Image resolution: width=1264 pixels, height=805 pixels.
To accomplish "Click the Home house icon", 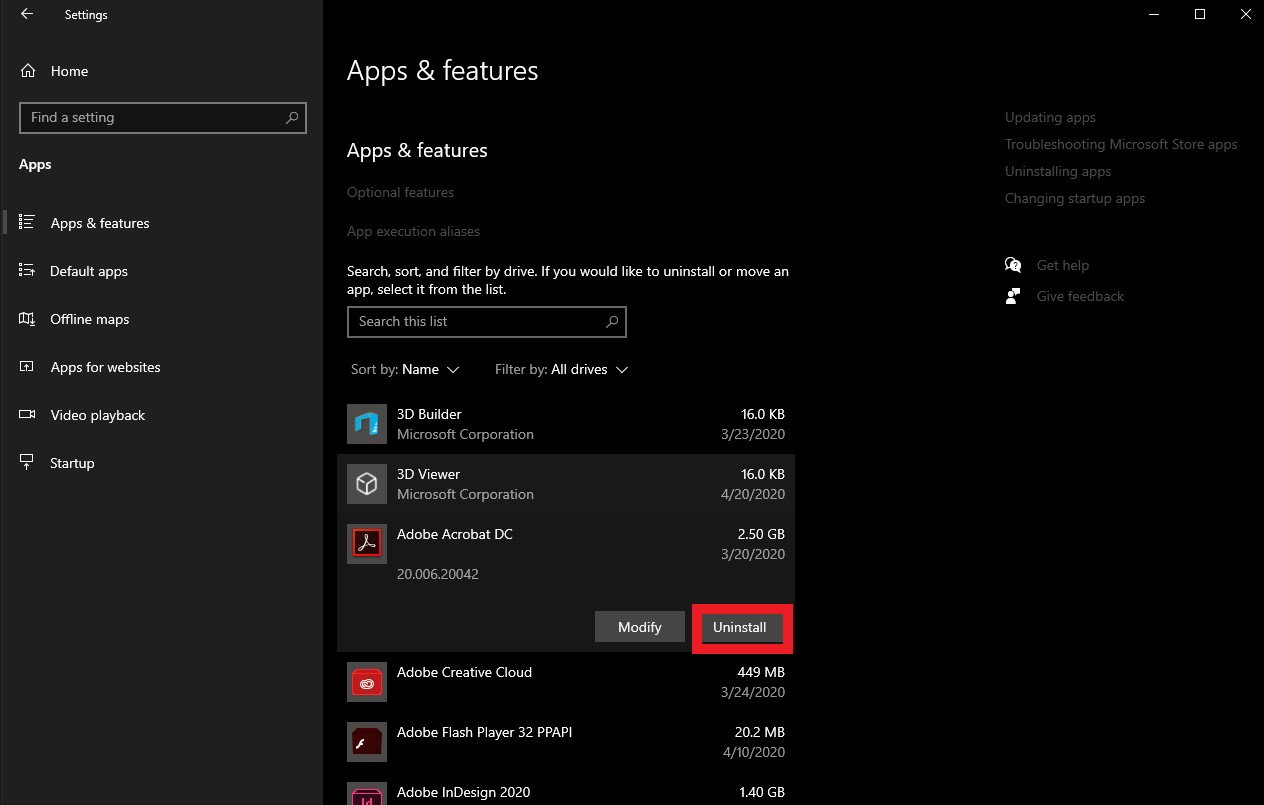I will pyautogui.click(x=28, y=71).
